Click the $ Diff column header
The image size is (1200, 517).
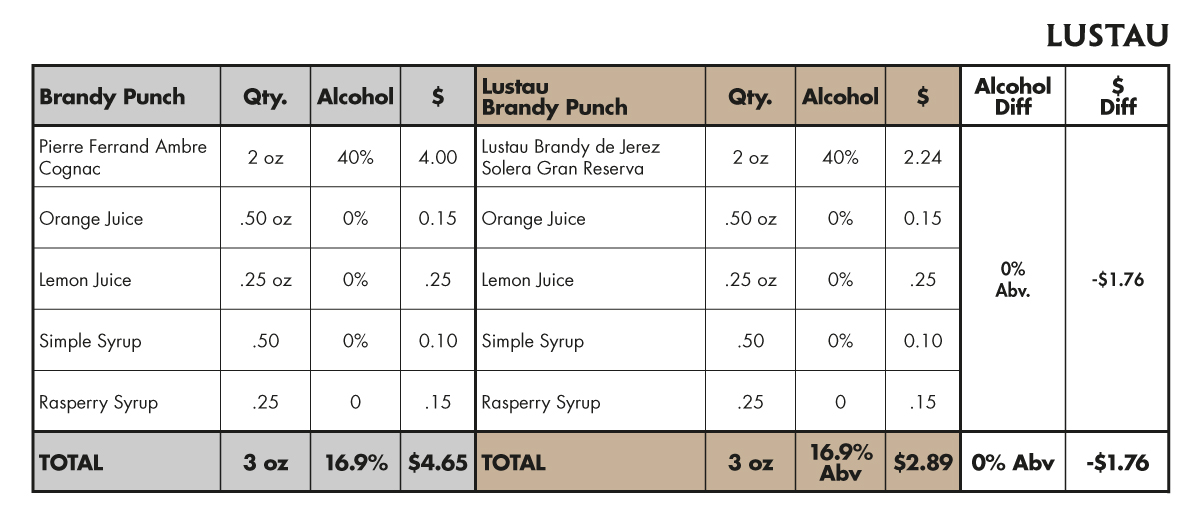1117,96
